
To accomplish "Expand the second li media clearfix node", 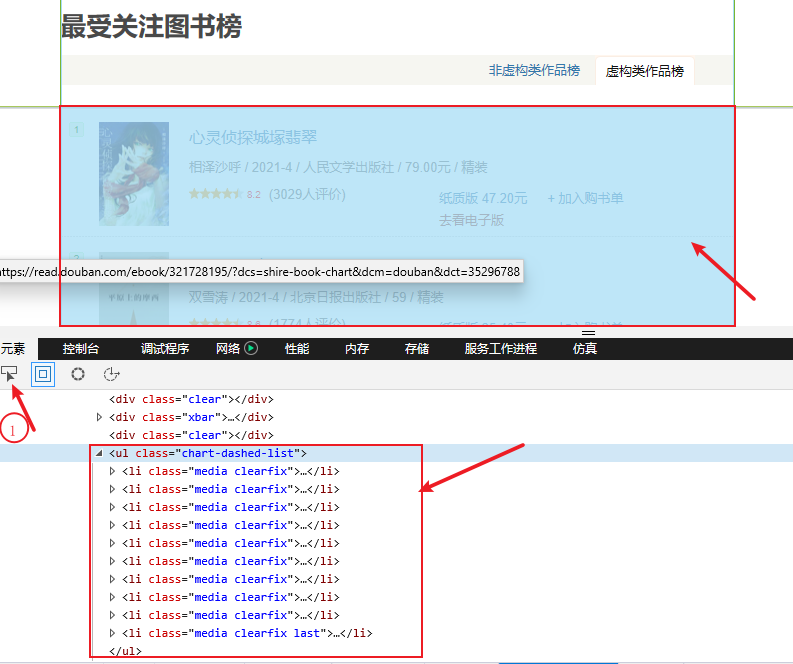I will (112, 489).
